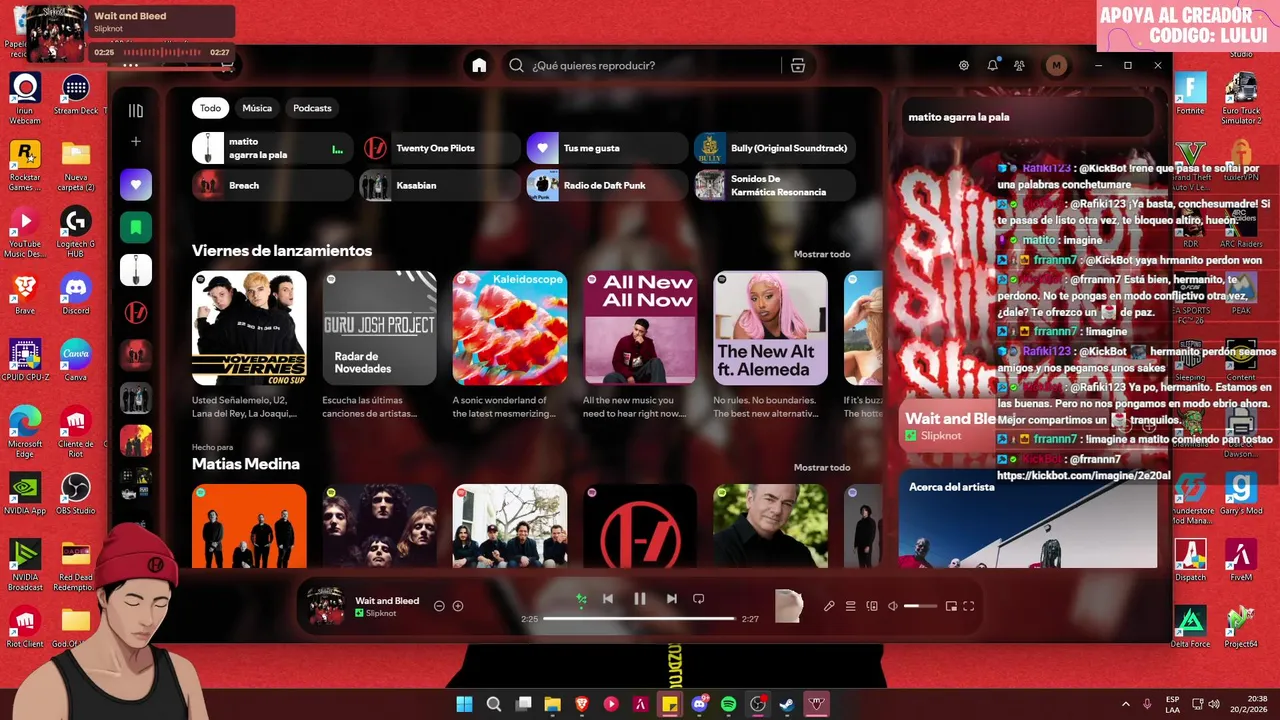The height and width of the screenshot is (720, 1280).
Task: Open All New All Now card
Action: coord(640,328)
